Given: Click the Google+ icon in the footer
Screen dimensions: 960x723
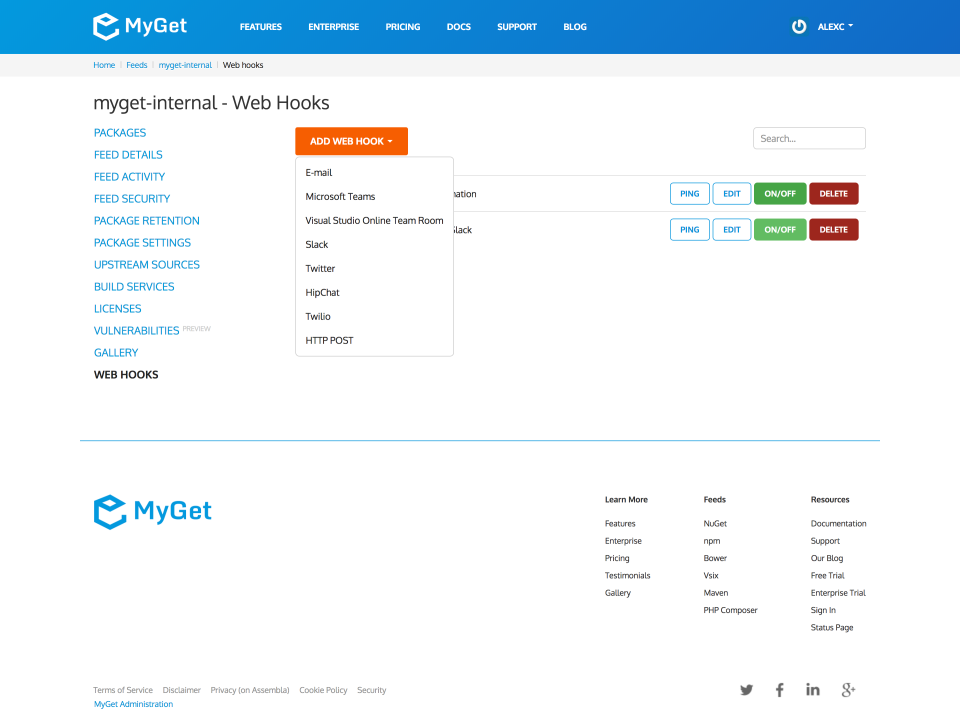Looking at the screenshot, I should tap(847, 689).
